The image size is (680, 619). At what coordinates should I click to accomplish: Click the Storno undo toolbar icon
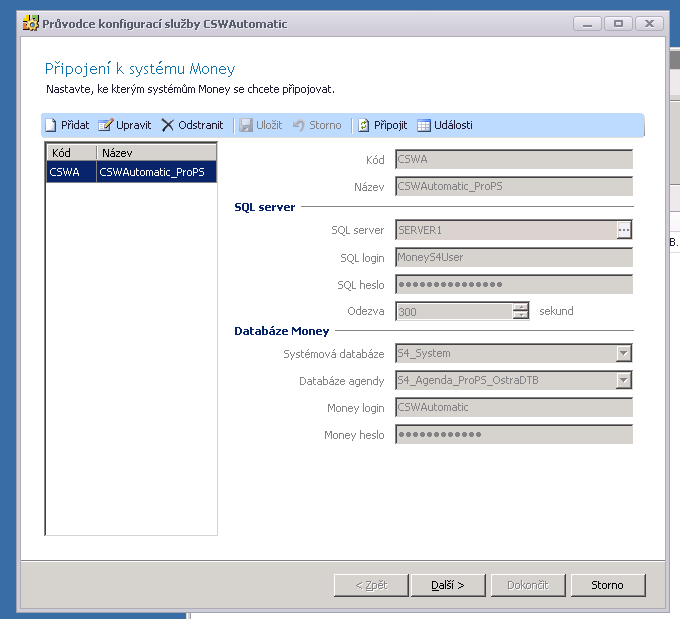pyautogui.click(x=298, y=125)
